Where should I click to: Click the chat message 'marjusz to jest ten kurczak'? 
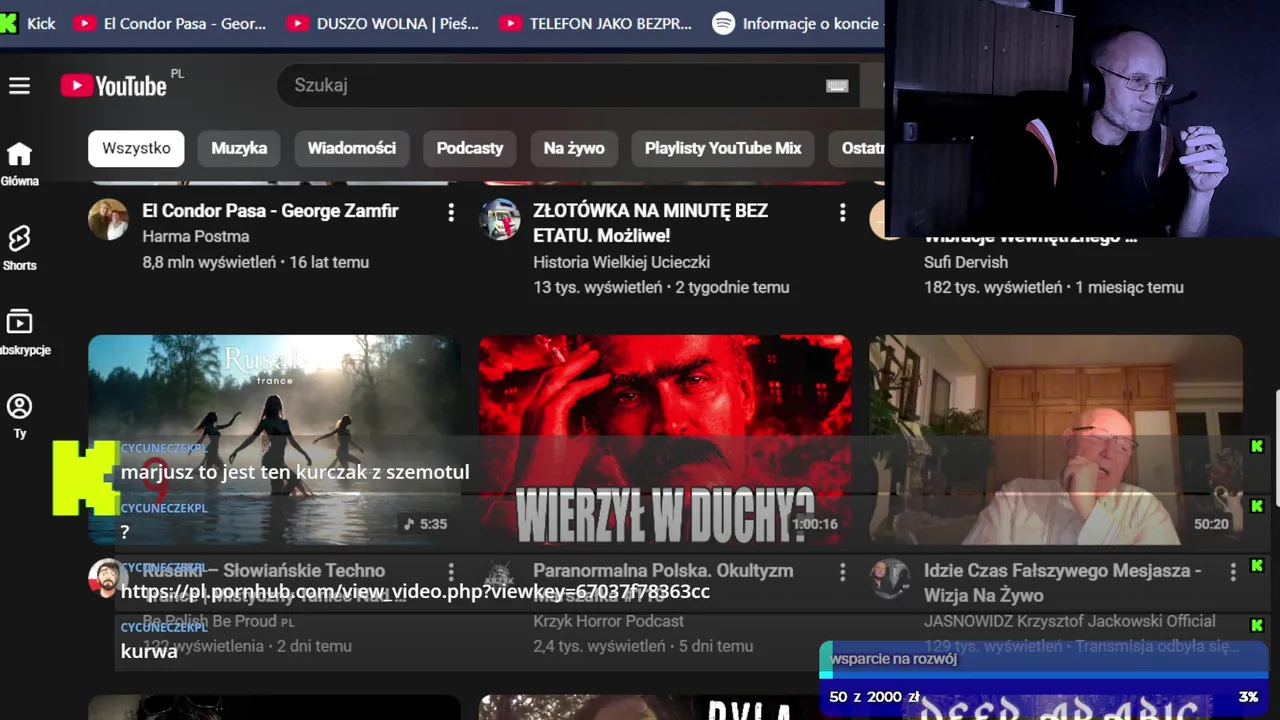coord(295,472)
